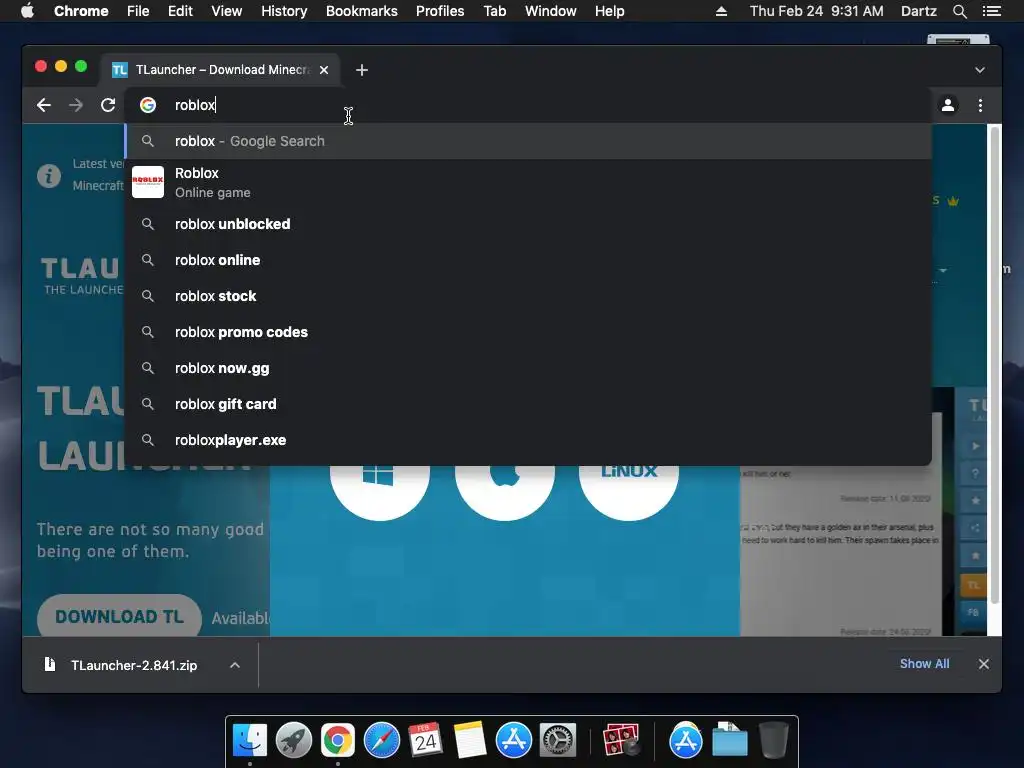Open a new tab with the plus button

[362, 70]
